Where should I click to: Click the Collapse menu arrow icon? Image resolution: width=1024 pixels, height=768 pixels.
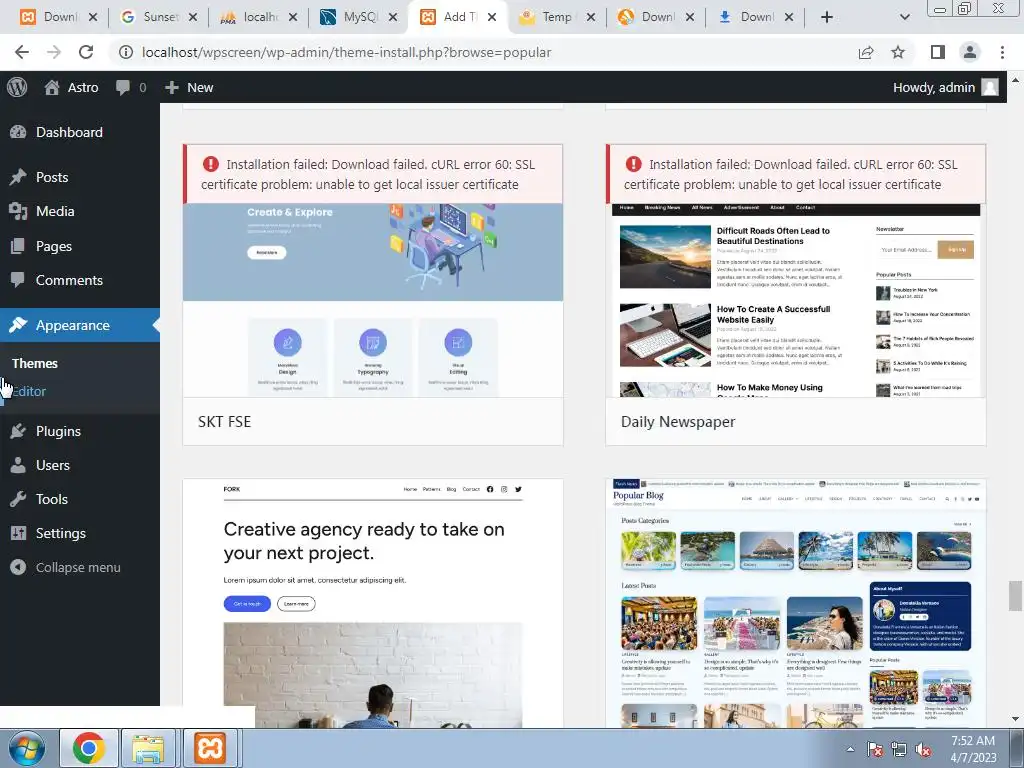[18, 568]
